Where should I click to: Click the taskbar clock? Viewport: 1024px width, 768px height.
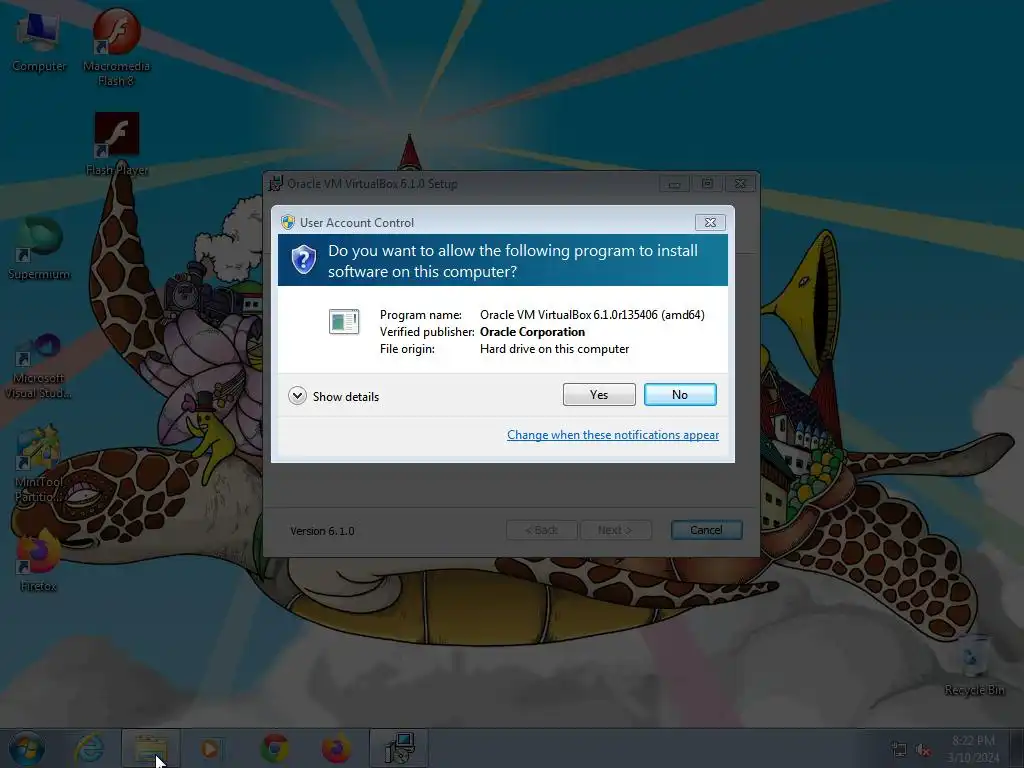tap(974, 748)
